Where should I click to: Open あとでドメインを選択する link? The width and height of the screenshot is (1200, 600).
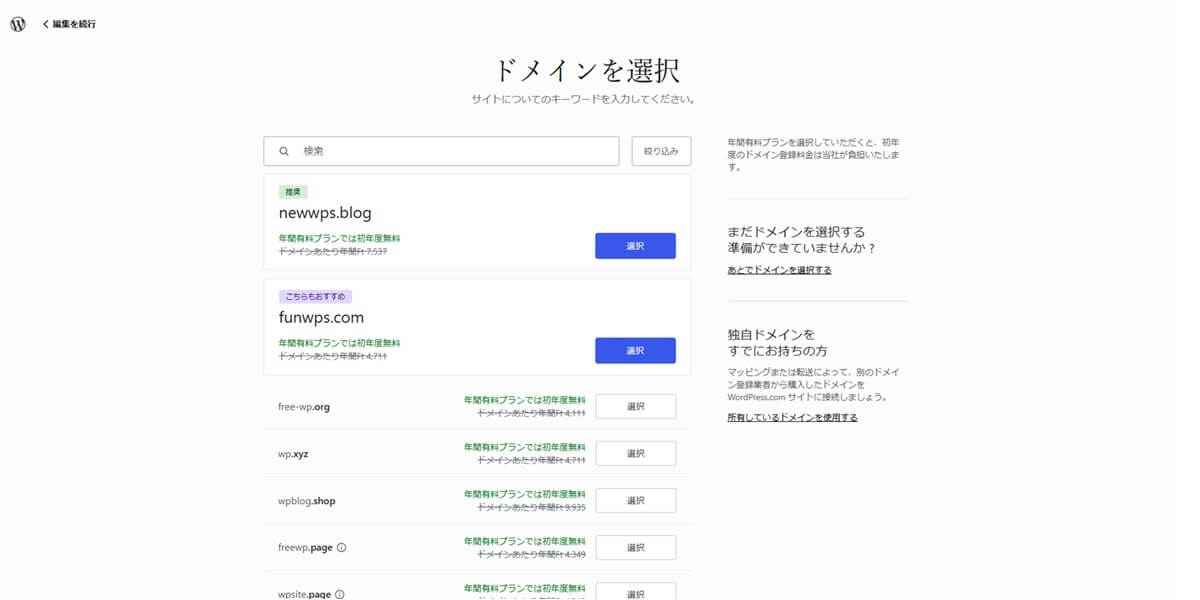click(779, 270)
